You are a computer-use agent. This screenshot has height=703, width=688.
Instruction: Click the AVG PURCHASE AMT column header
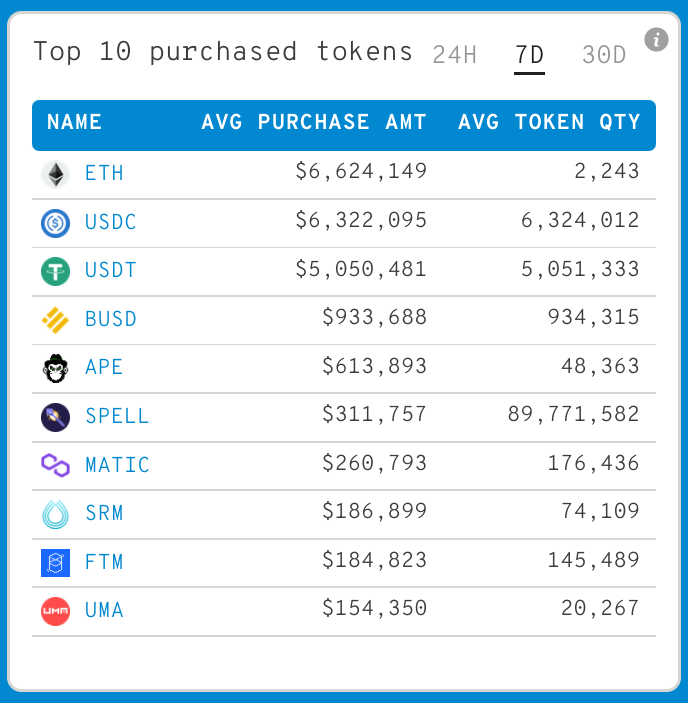(x=314, y=123)
